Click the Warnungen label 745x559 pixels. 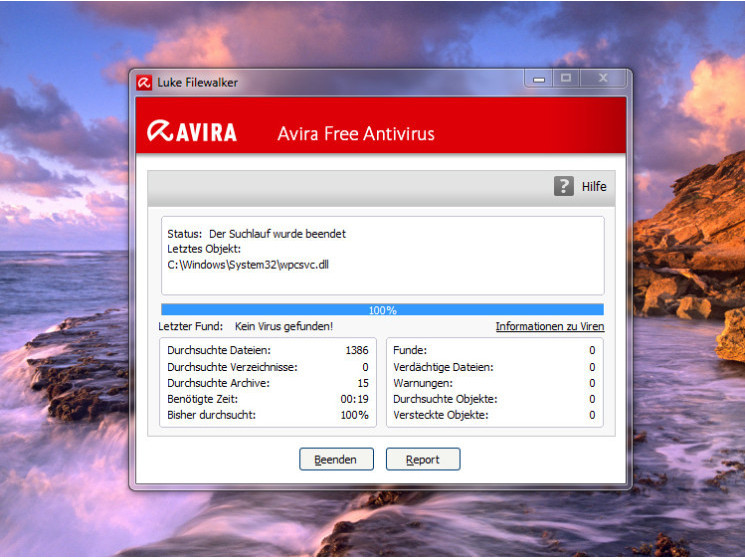423,383
